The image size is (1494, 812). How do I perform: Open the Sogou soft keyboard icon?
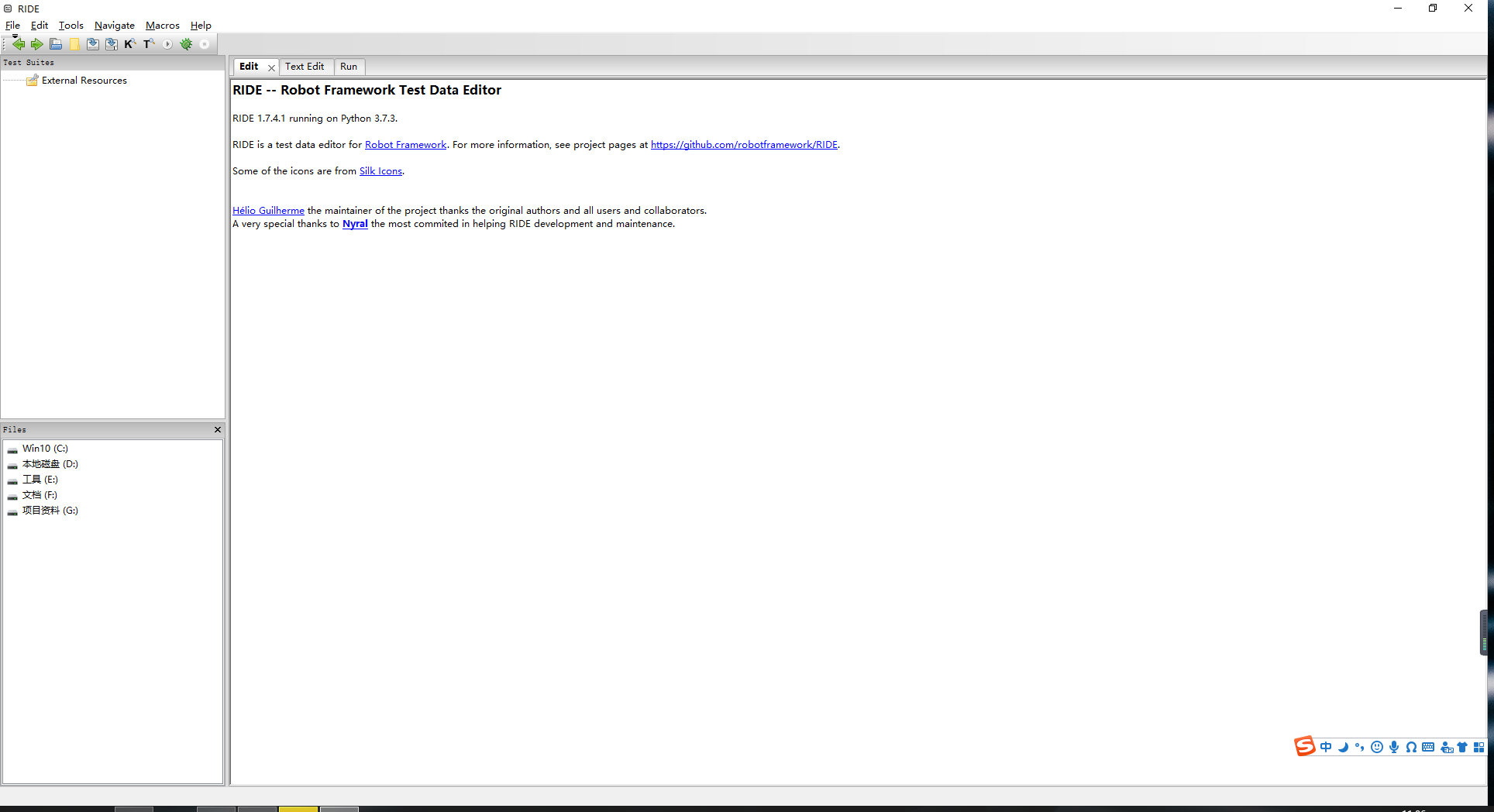tap(1428, 747)
